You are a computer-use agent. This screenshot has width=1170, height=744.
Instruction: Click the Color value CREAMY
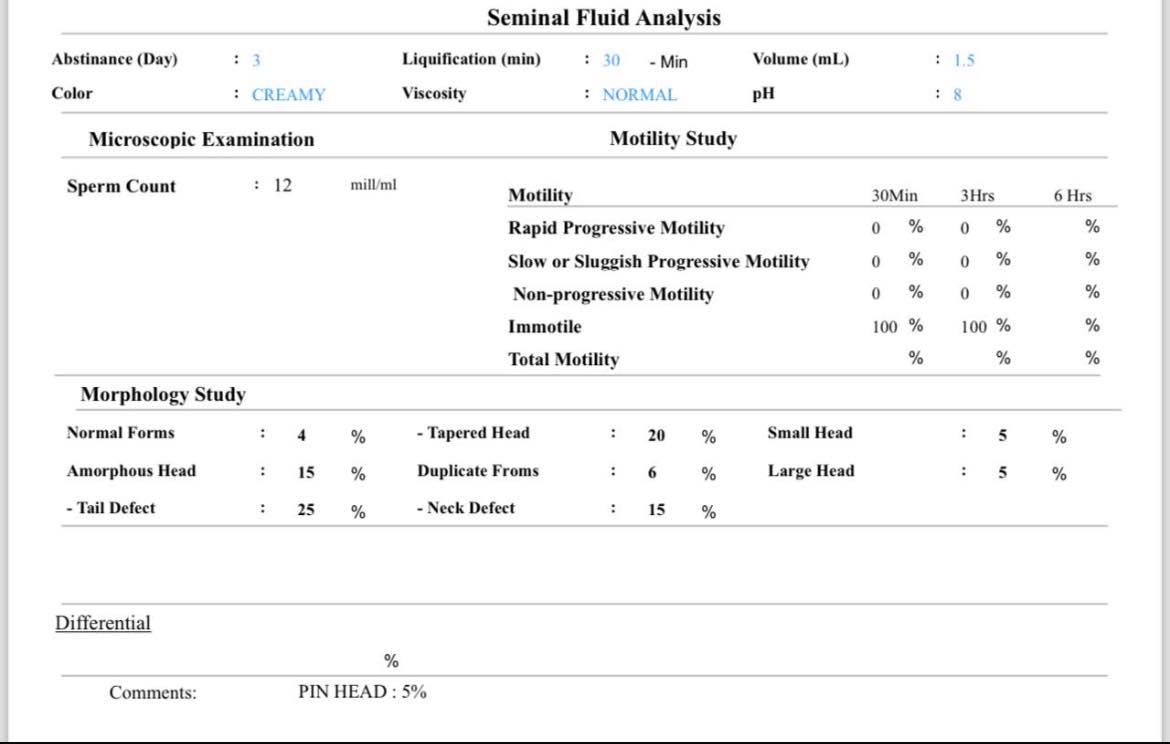click(288, 95)
